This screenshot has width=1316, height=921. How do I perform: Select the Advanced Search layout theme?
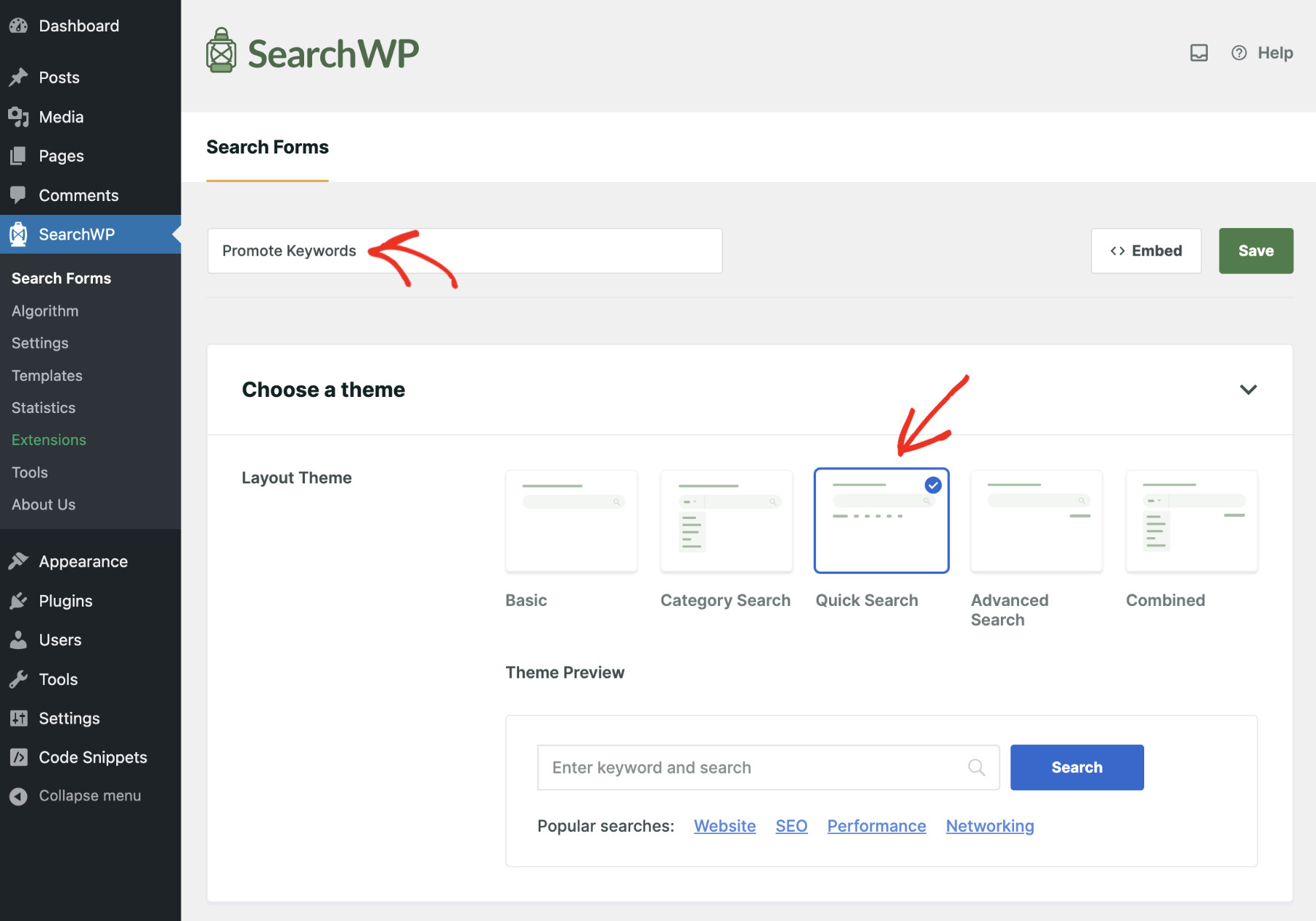1037,520
